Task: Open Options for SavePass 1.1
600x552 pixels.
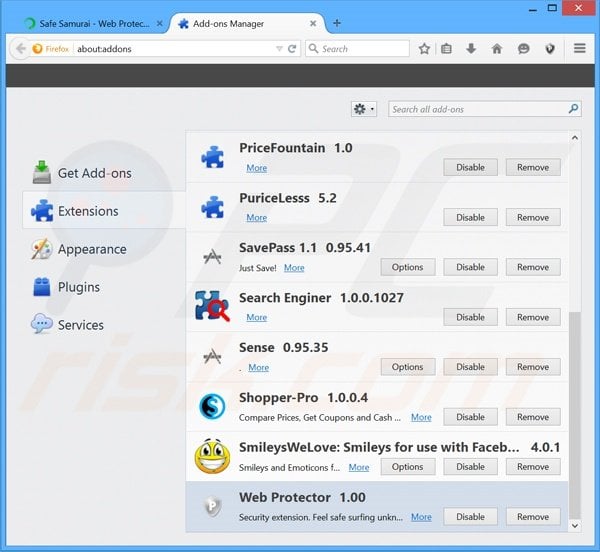Action: click(x=408, y=267)
